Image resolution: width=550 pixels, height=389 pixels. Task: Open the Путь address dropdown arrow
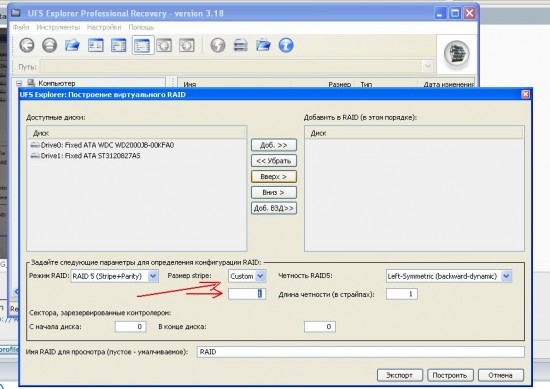(427, 66)
